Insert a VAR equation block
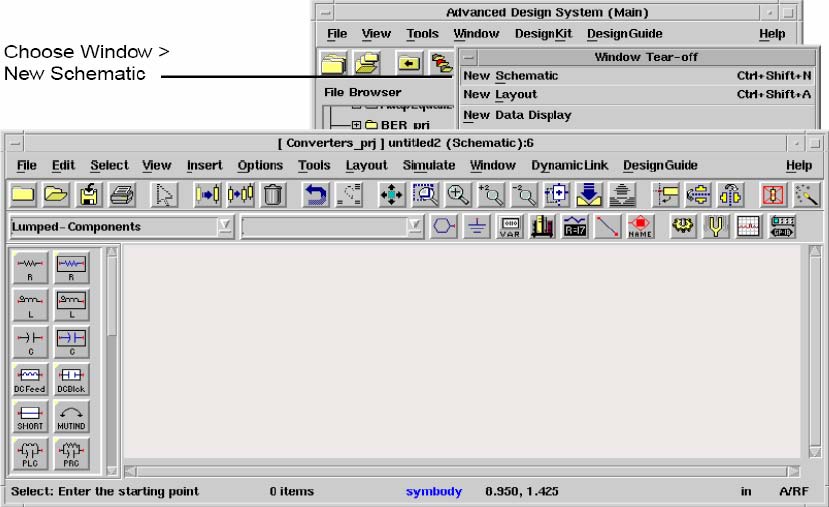Screen dimensions: 829x507 (510, 227)
